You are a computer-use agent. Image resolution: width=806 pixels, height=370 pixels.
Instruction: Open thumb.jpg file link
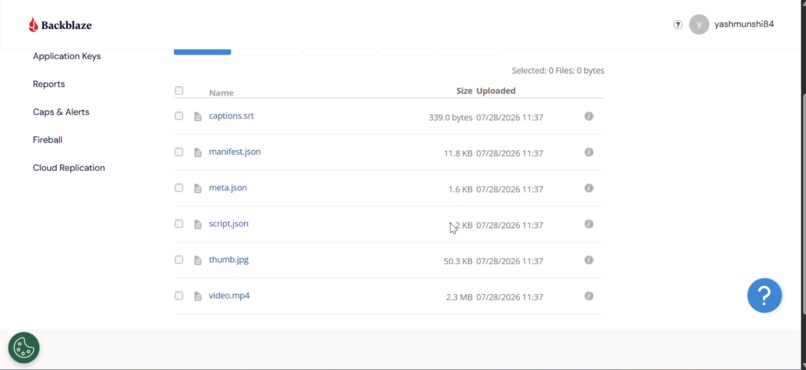click(229, 260)
